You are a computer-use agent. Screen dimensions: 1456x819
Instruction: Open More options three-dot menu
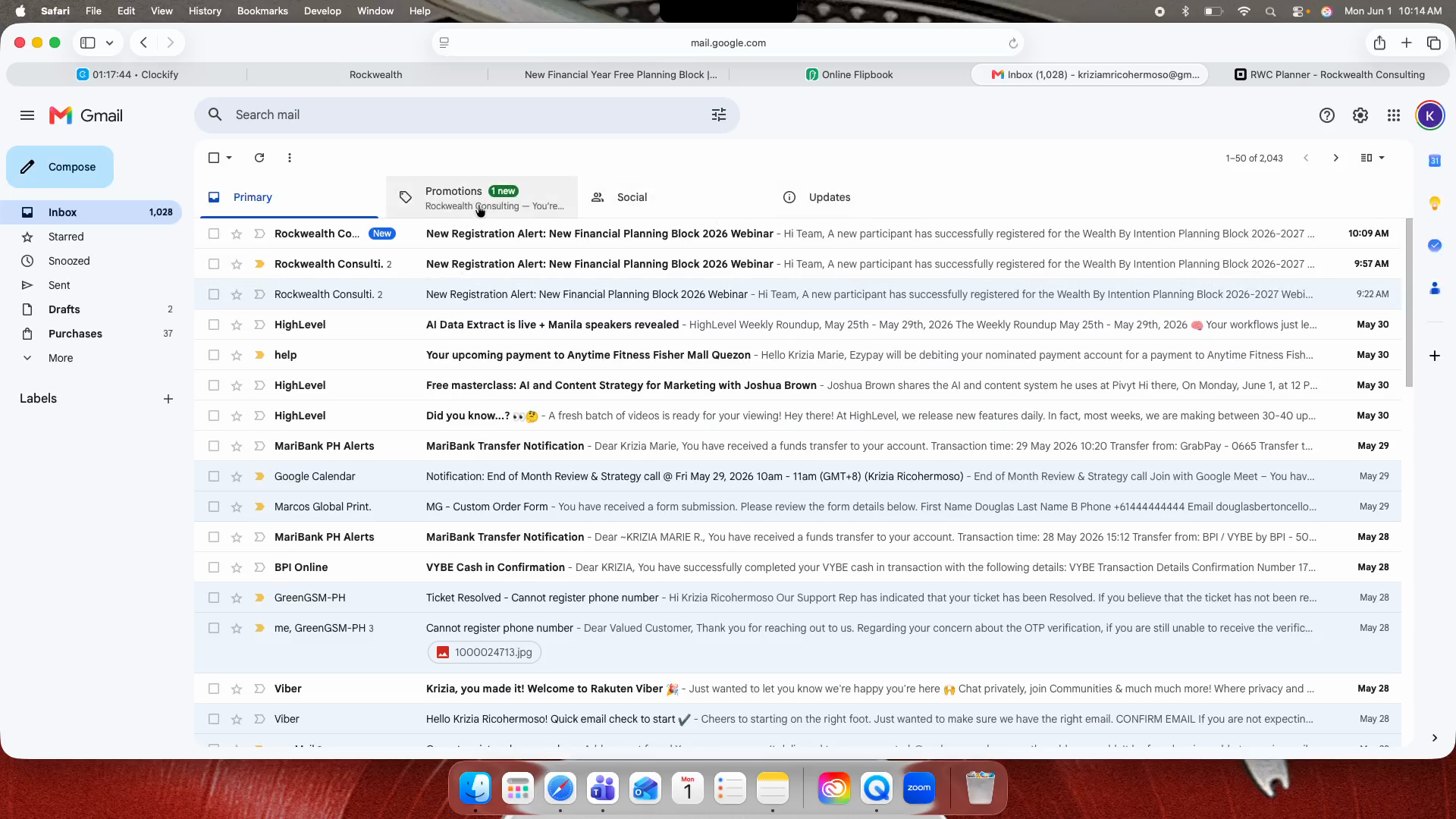point(290,158)
